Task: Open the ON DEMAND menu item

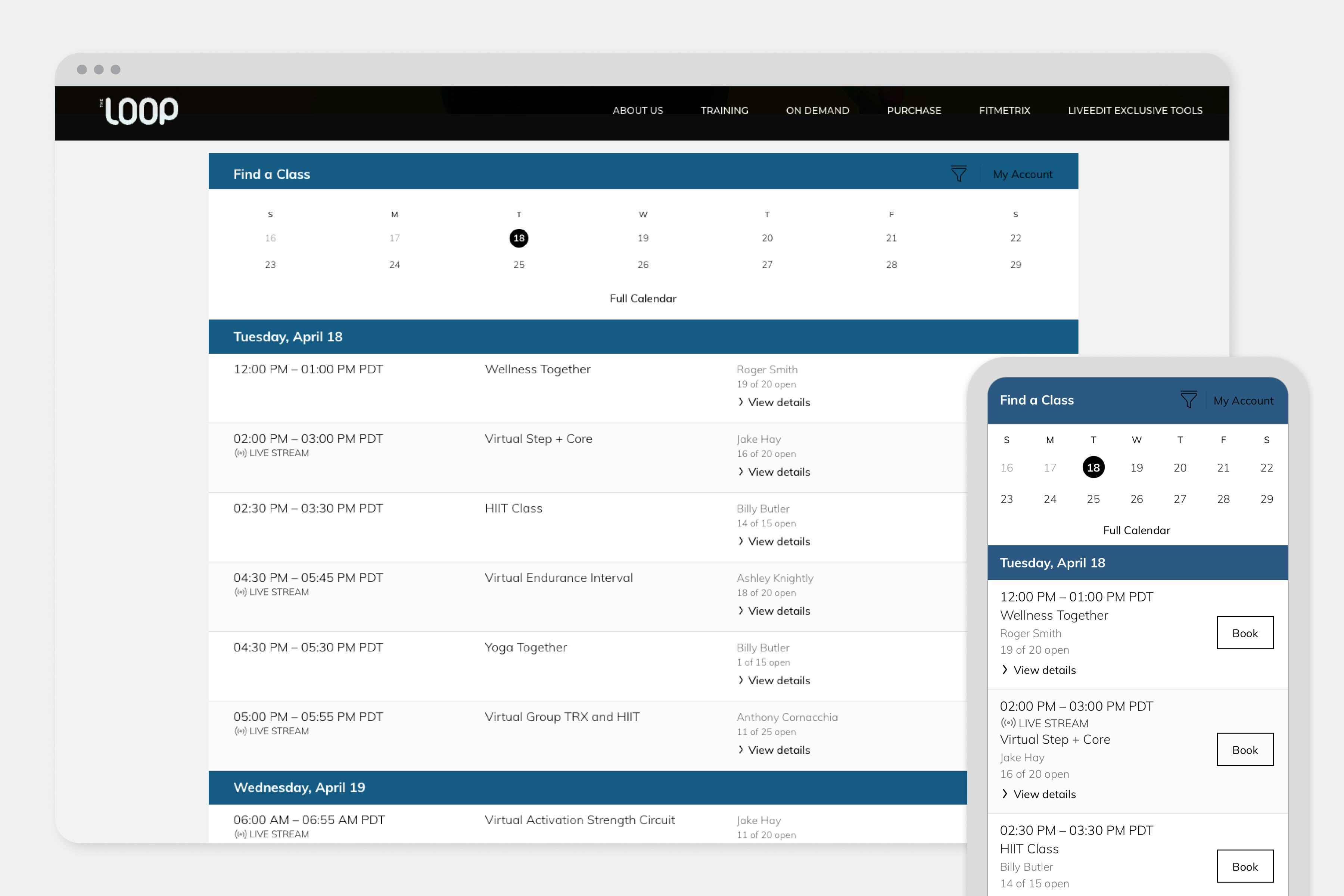Action: [817, 110]
